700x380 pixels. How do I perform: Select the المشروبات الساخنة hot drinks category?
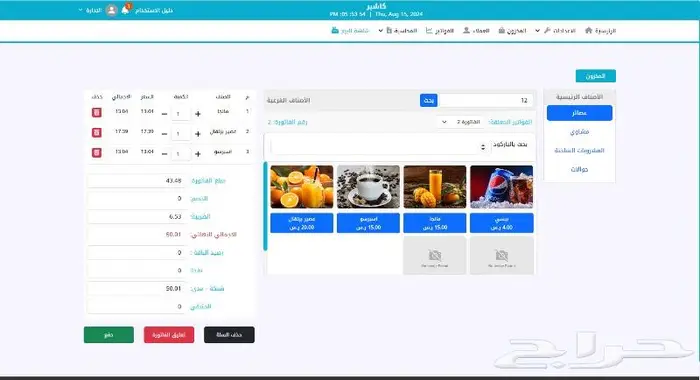click(x=579, y=150)
